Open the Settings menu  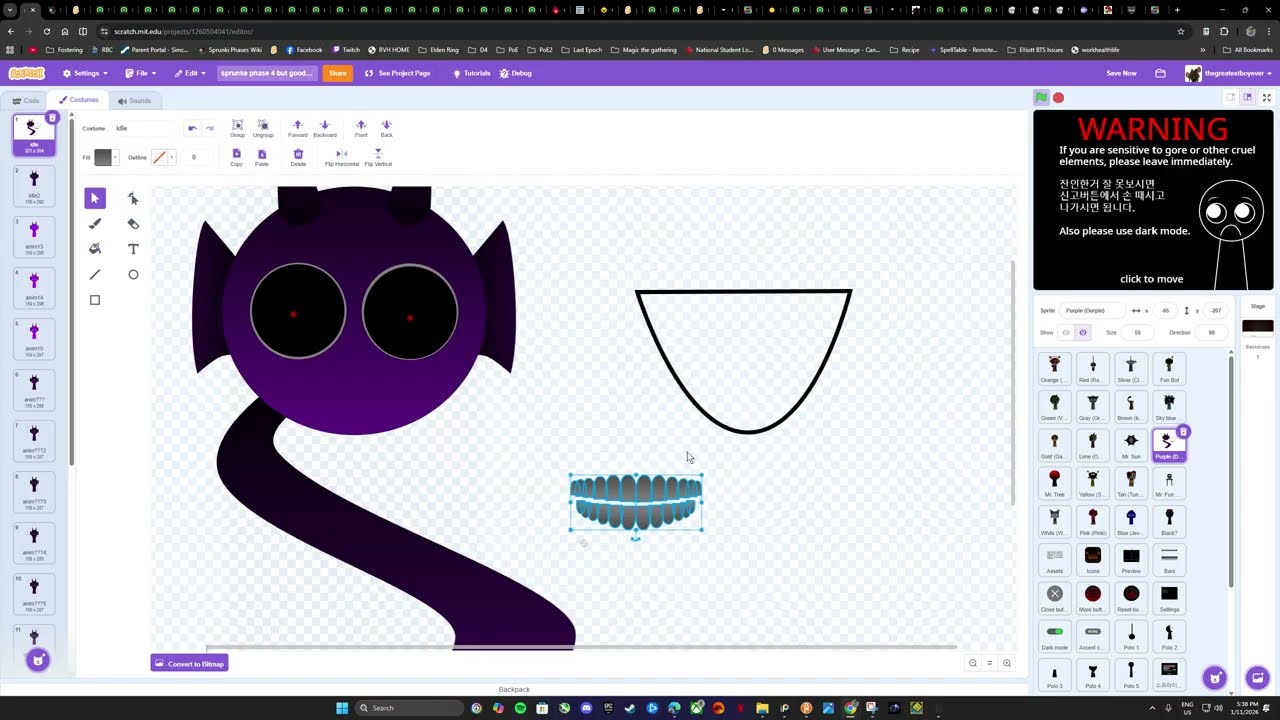(85, 73)
